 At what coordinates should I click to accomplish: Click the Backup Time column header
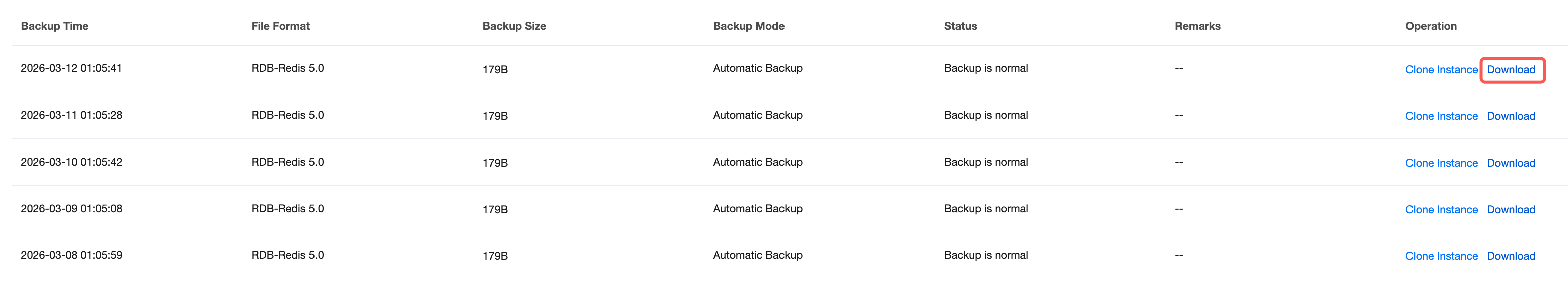coord(54,26)
